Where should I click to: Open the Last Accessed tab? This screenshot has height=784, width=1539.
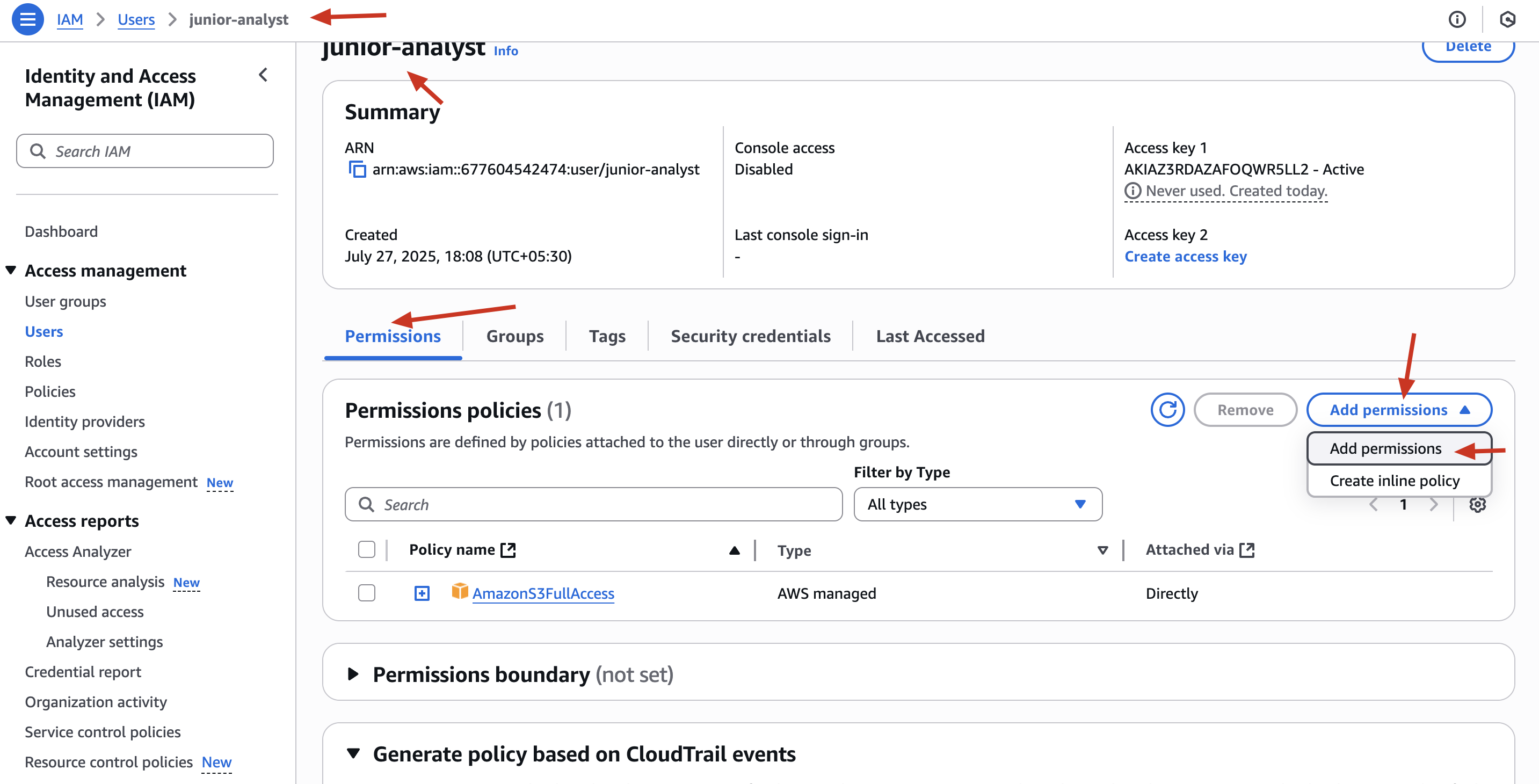pyautogui.click(x=930, y=337)
